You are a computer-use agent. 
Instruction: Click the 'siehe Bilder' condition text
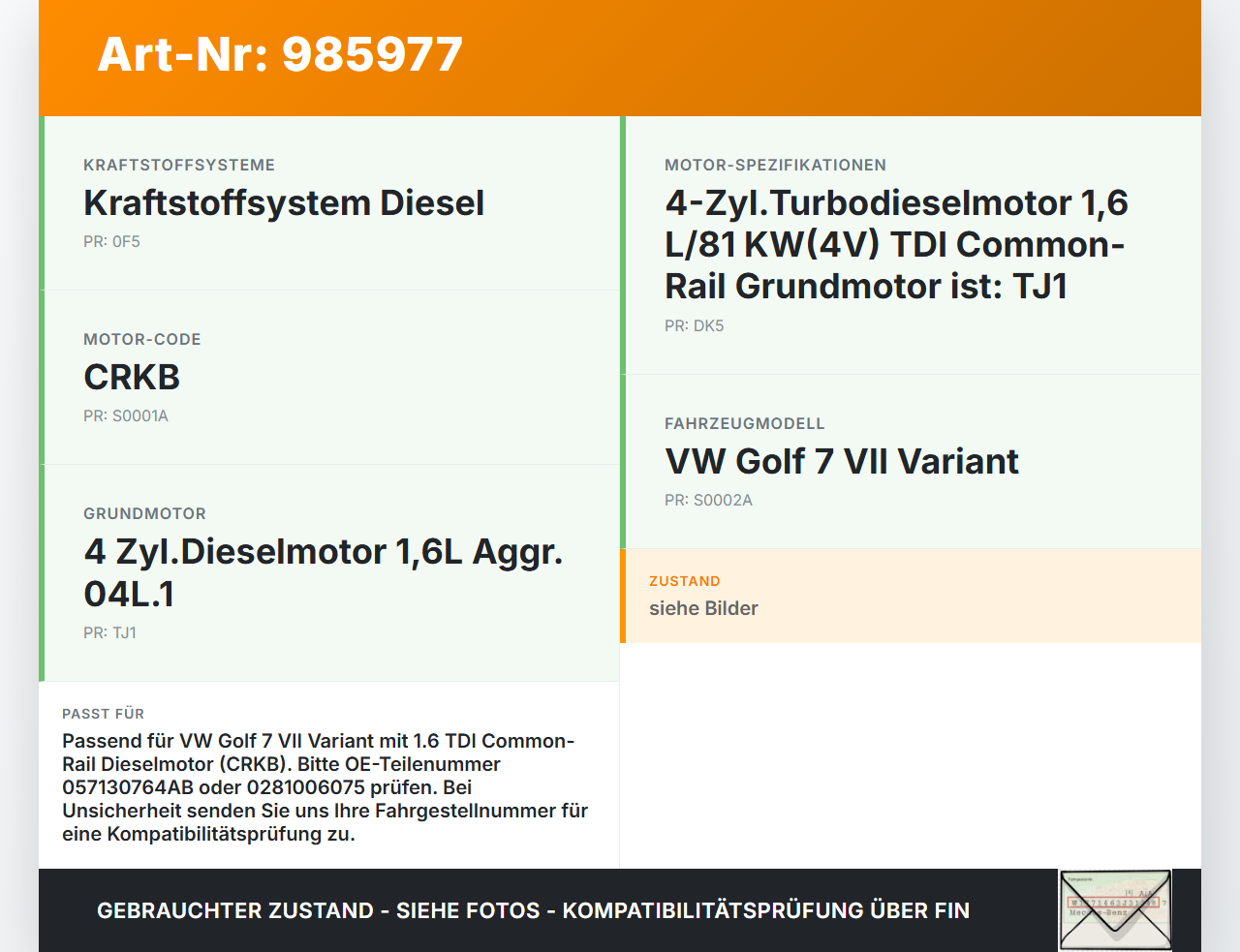point(703,609)
